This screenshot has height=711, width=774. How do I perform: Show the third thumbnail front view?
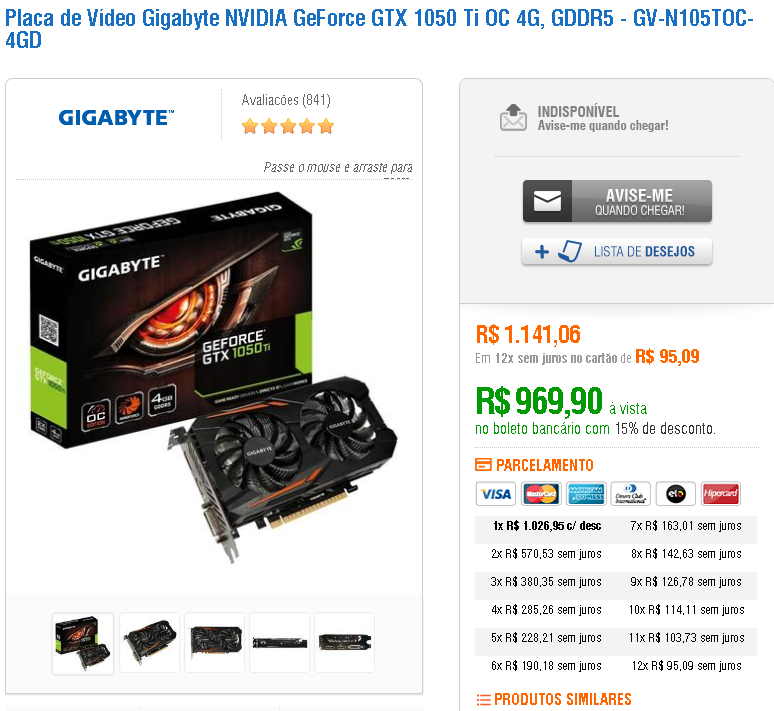coord(215,642)
